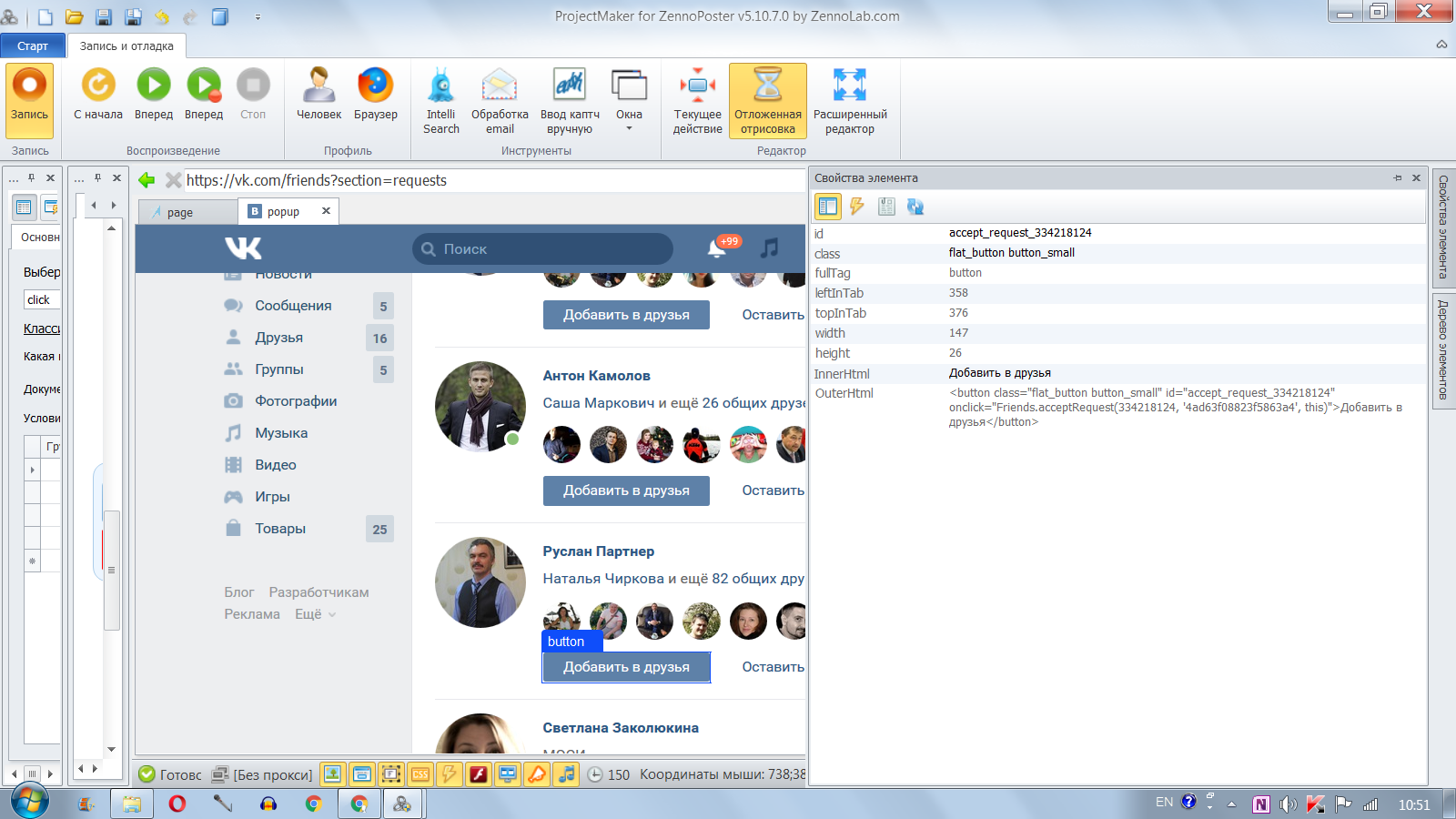The height and width of the screenshot is (819, 1456).
Task: Expand the Ещё footer dropdown
Action: (315, 614)
